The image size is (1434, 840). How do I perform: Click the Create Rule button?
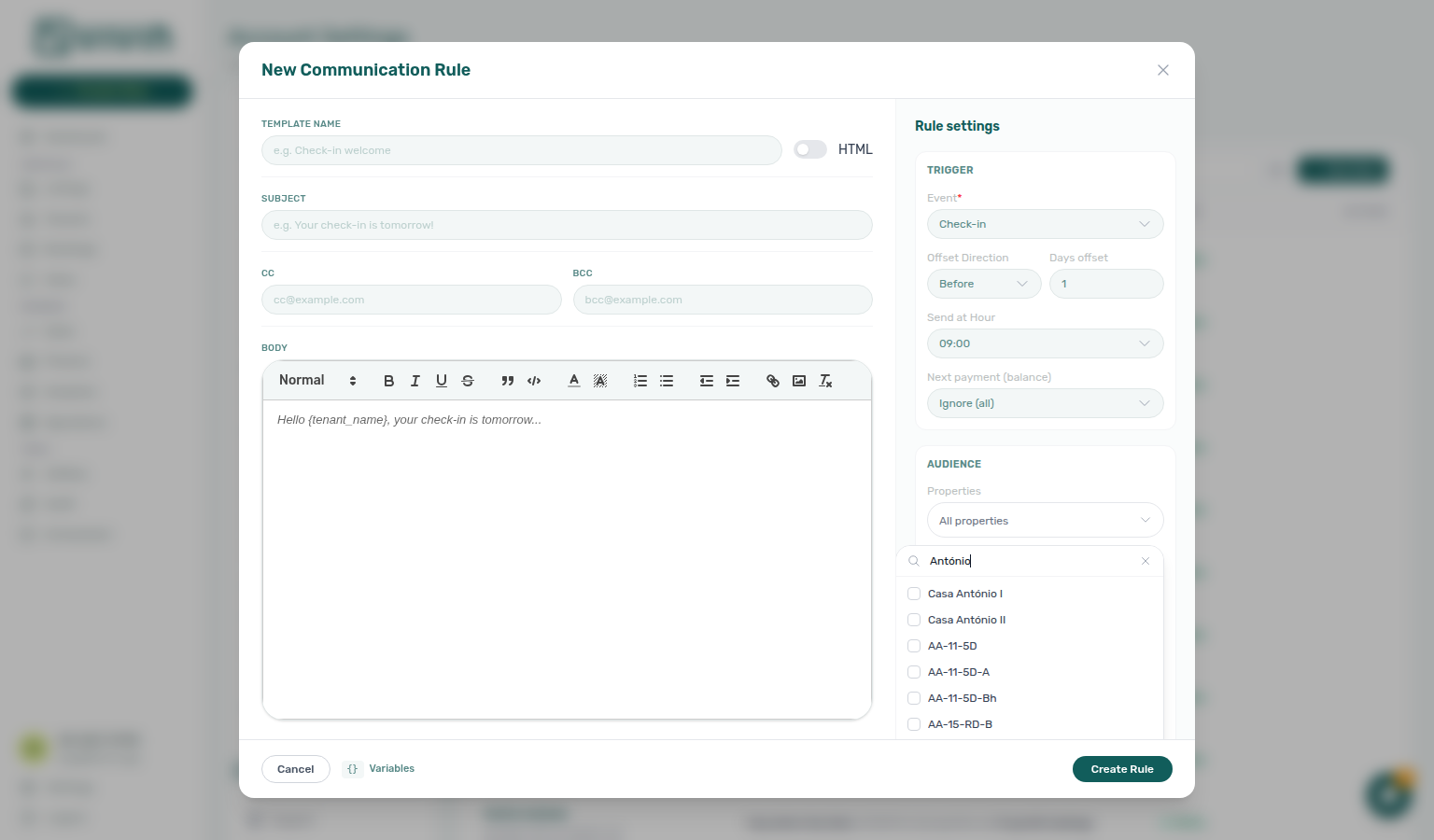tap(1122, 769)
